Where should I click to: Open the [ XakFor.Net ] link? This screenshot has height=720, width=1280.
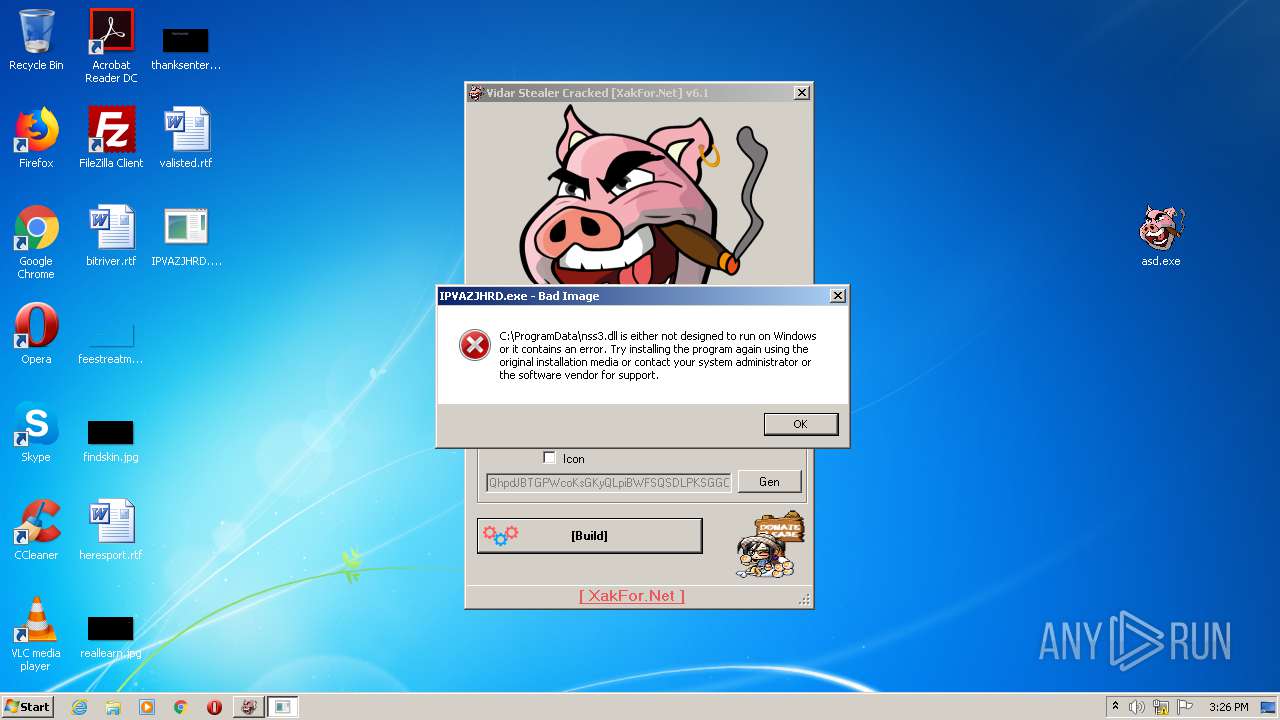632,595
